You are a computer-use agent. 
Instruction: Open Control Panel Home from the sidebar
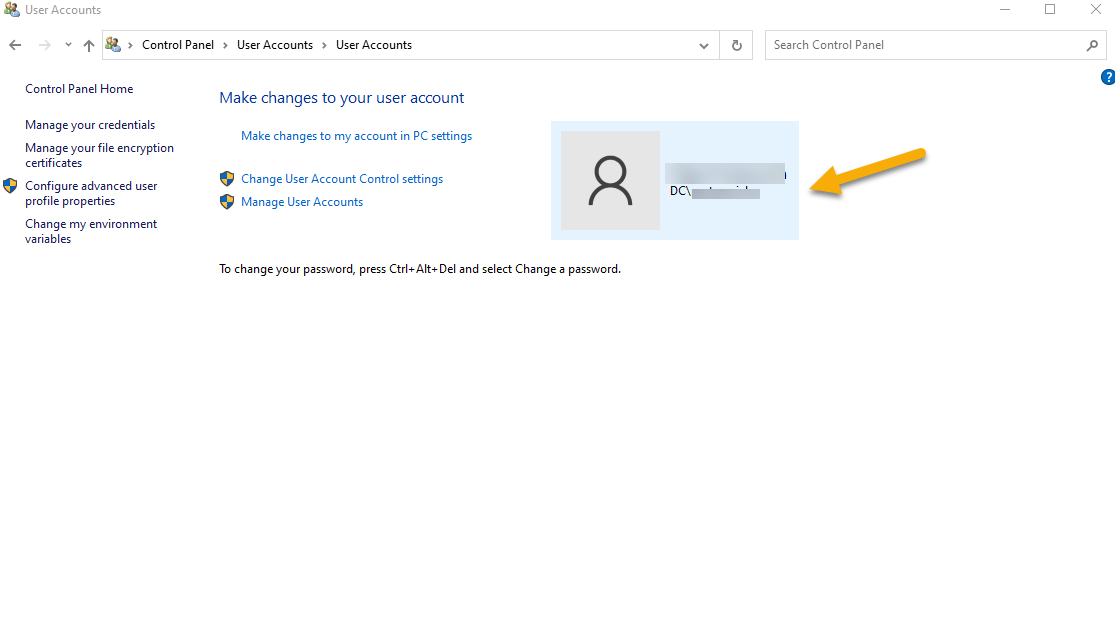point(79,89)
